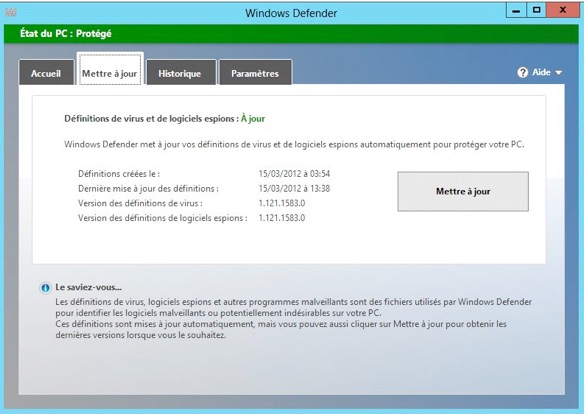
Task: Minimize the Windows Defender window
Action: pyautogui.click(x=516, y=10)
